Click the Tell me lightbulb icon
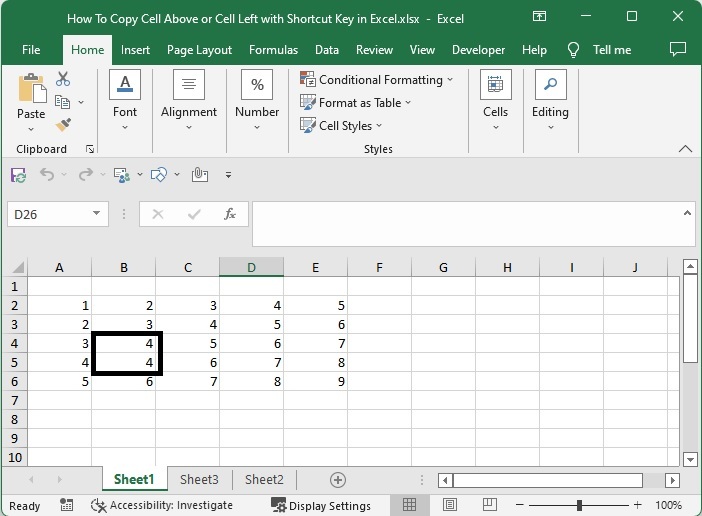The height and width of the screenshot is (516, 702). [x=574, y=50]
